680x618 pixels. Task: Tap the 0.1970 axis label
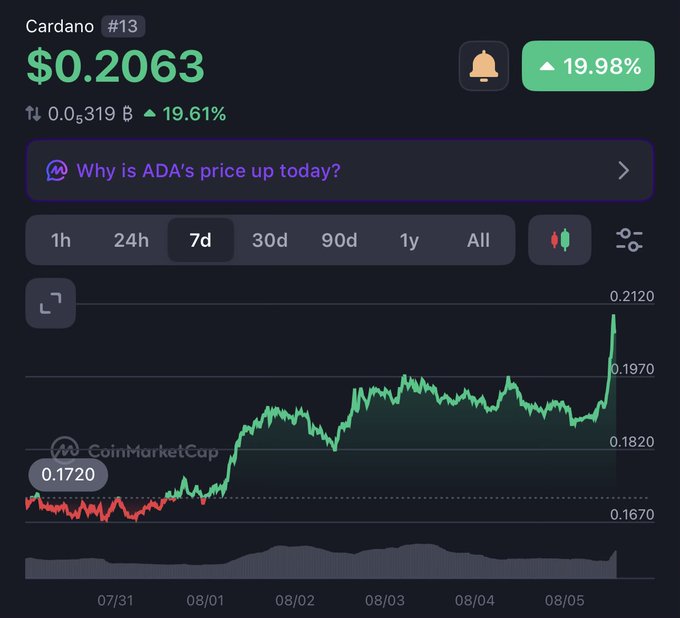[632, 369]
